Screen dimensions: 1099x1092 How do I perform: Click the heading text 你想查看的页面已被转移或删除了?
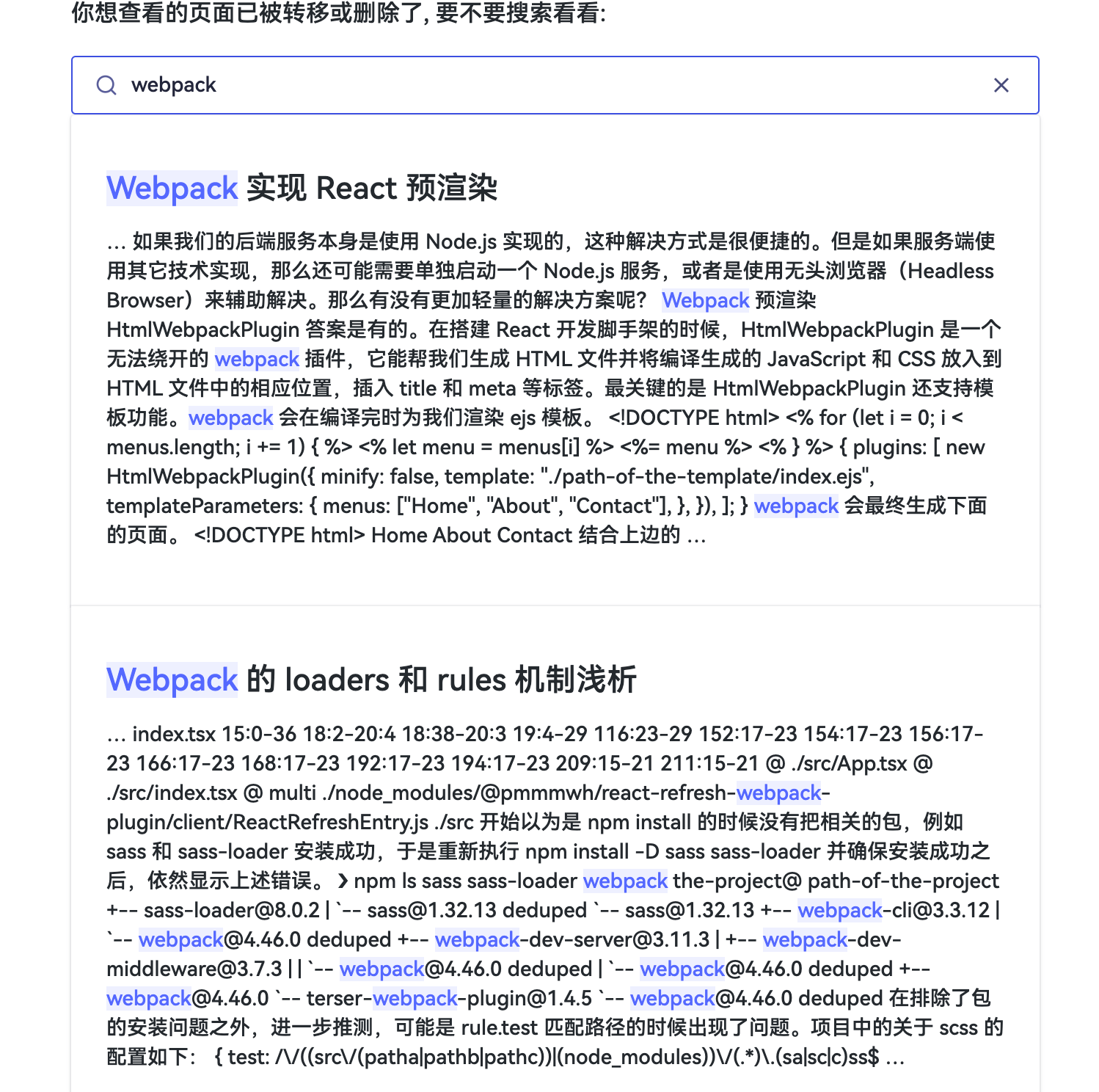[x=247, y=12]
